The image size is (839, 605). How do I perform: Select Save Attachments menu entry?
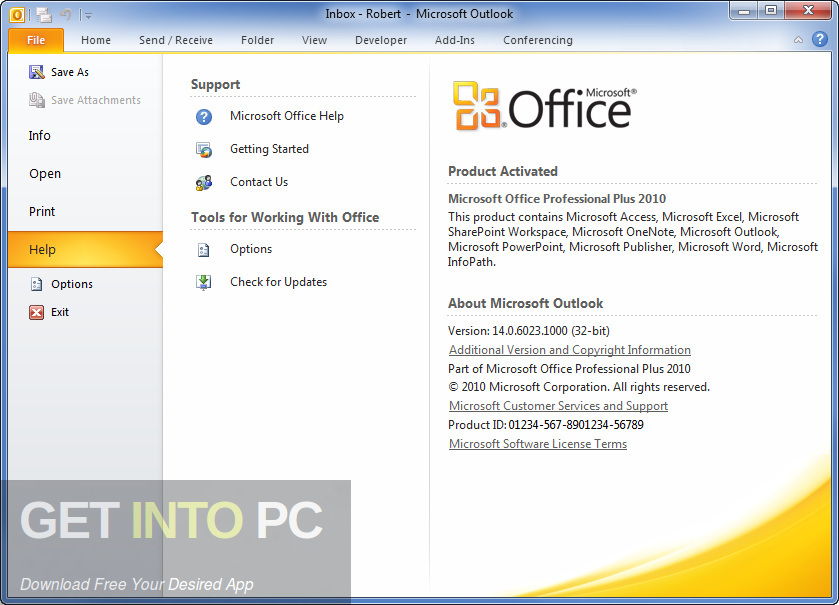pyautogui.click(x=96, y=100)
